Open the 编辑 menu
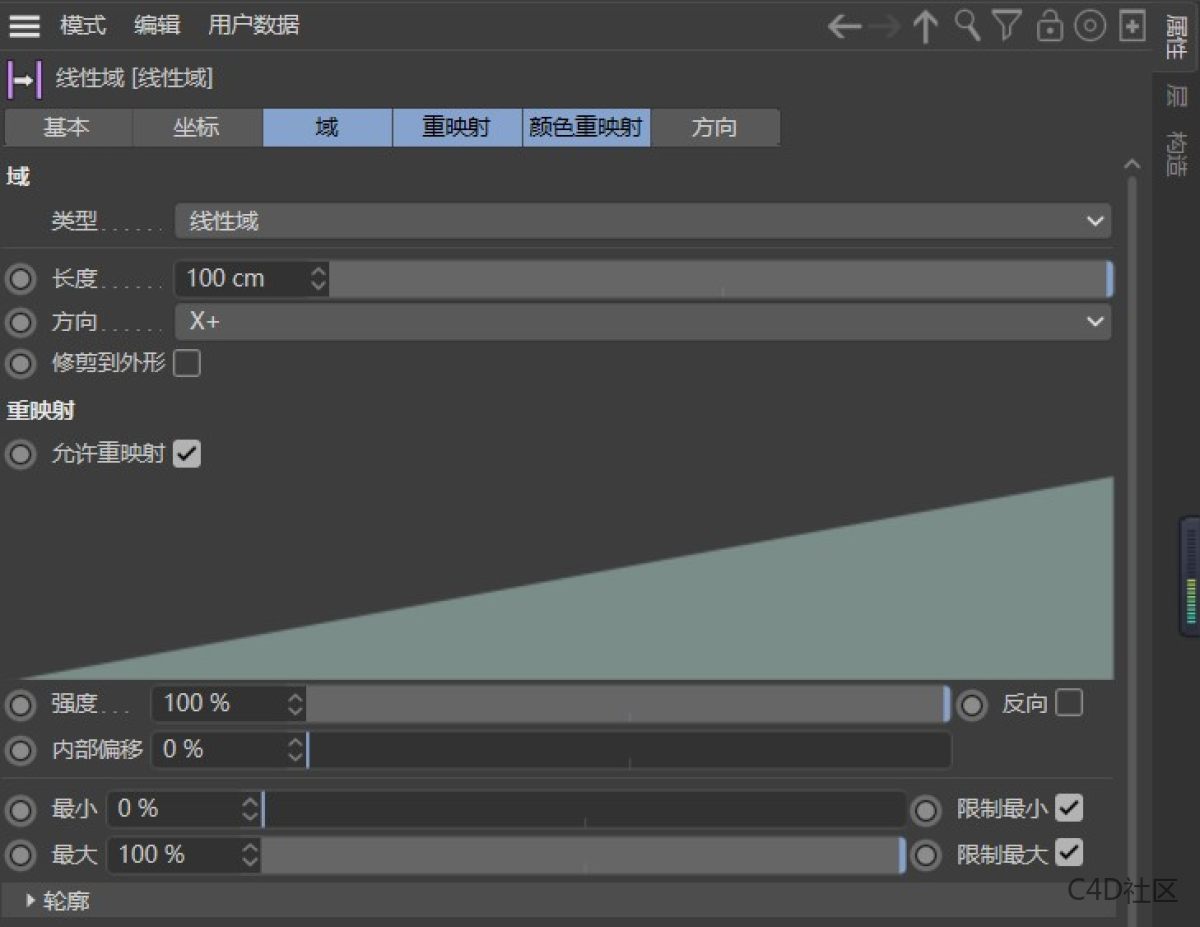 [157, 26]
